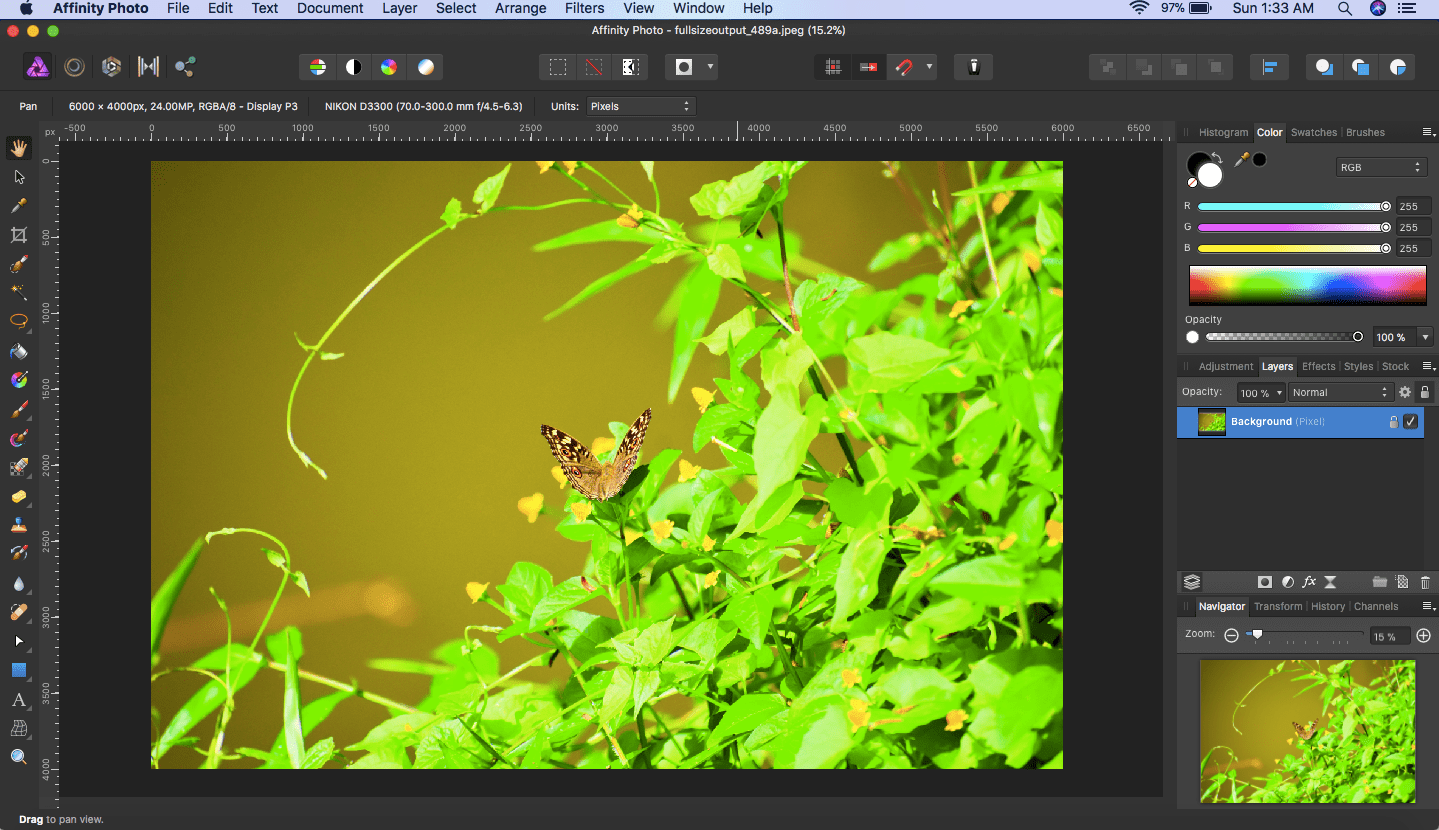
Task: Select the Rectangle shape tool
Action: [18, 670]
